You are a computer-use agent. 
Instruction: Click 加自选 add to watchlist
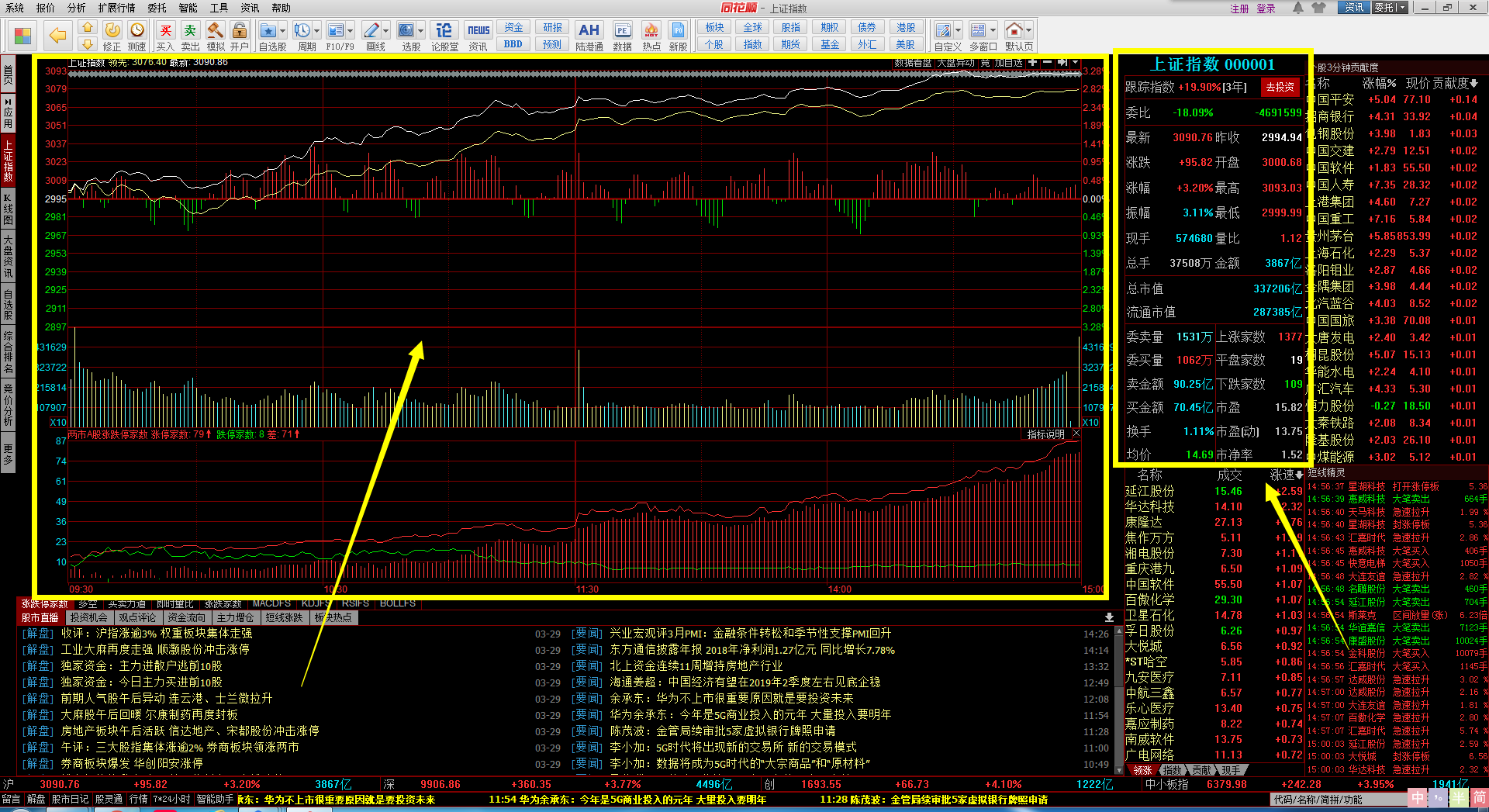coord(1008,63)
